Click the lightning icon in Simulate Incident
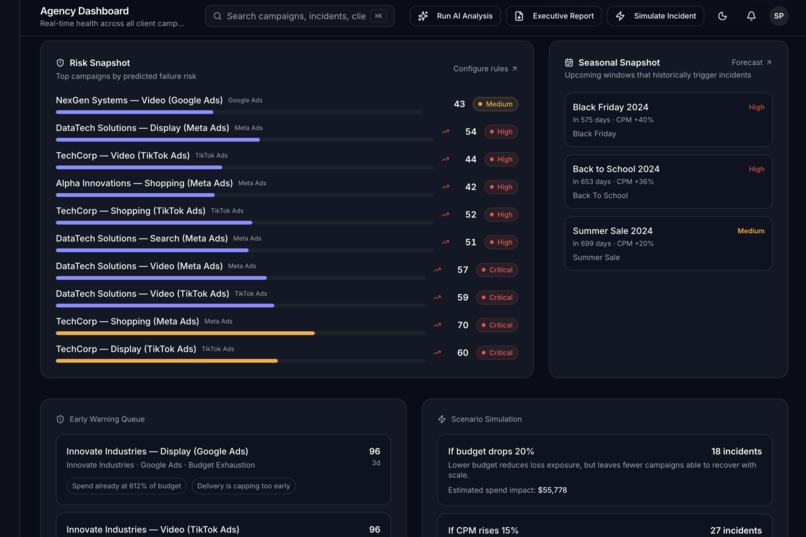Screen dimensions: 806x537 pos(620,16)
